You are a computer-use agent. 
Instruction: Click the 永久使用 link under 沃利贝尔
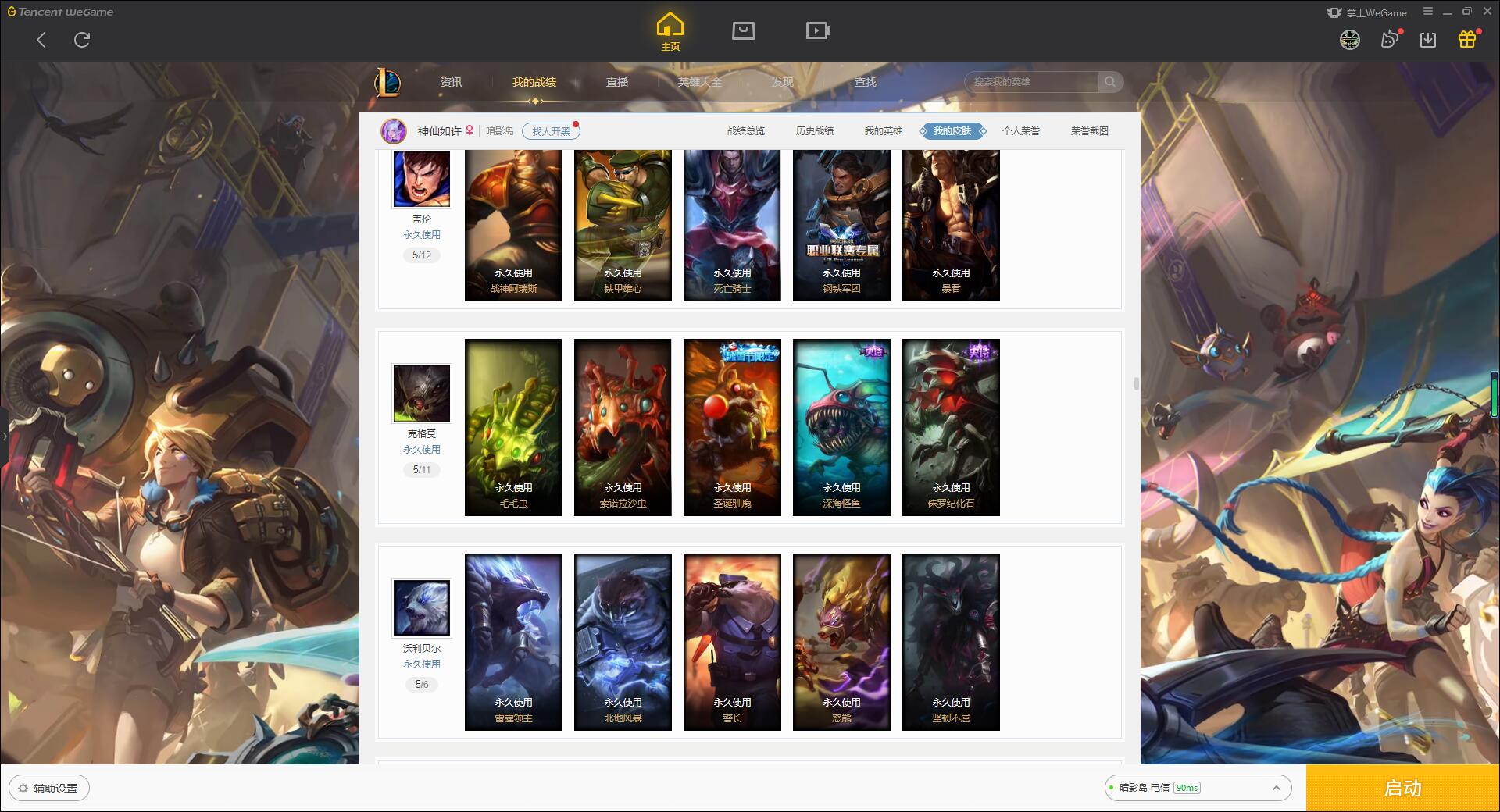pos(422,664)
